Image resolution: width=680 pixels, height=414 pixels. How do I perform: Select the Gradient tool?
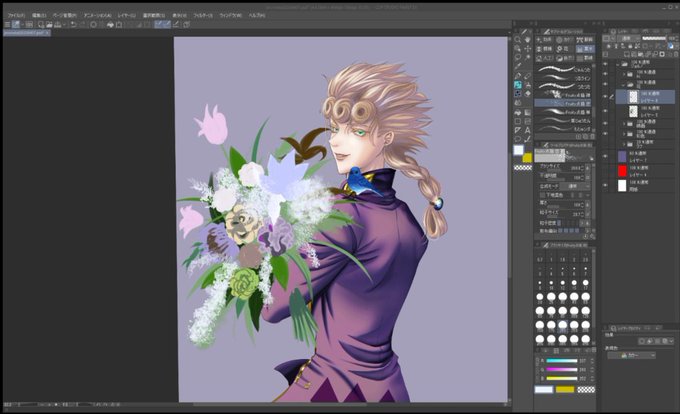[528, 113]
